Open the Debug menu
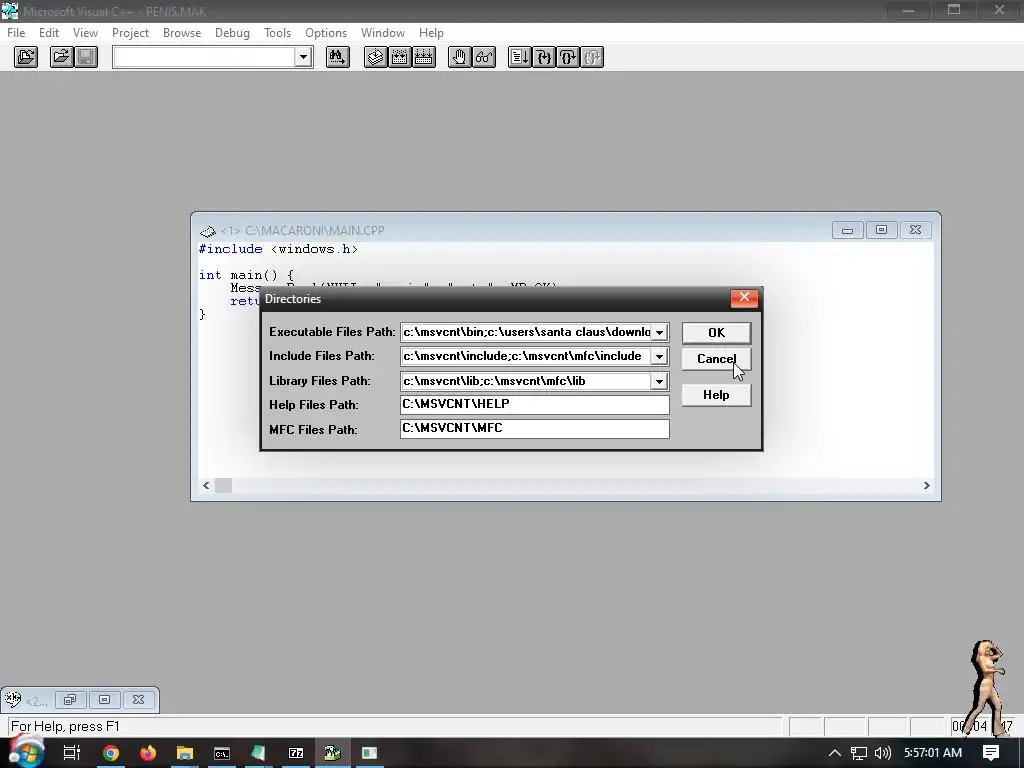The height and width of the screenshot is (768, 1024). click(232, 33)
